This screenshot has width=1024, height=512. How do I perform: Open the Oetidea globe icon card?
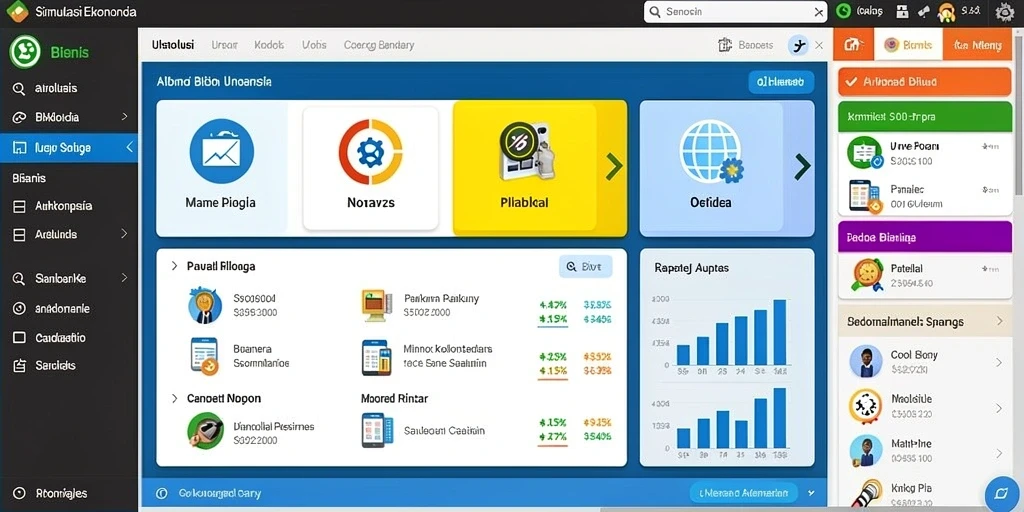(711, 151)
